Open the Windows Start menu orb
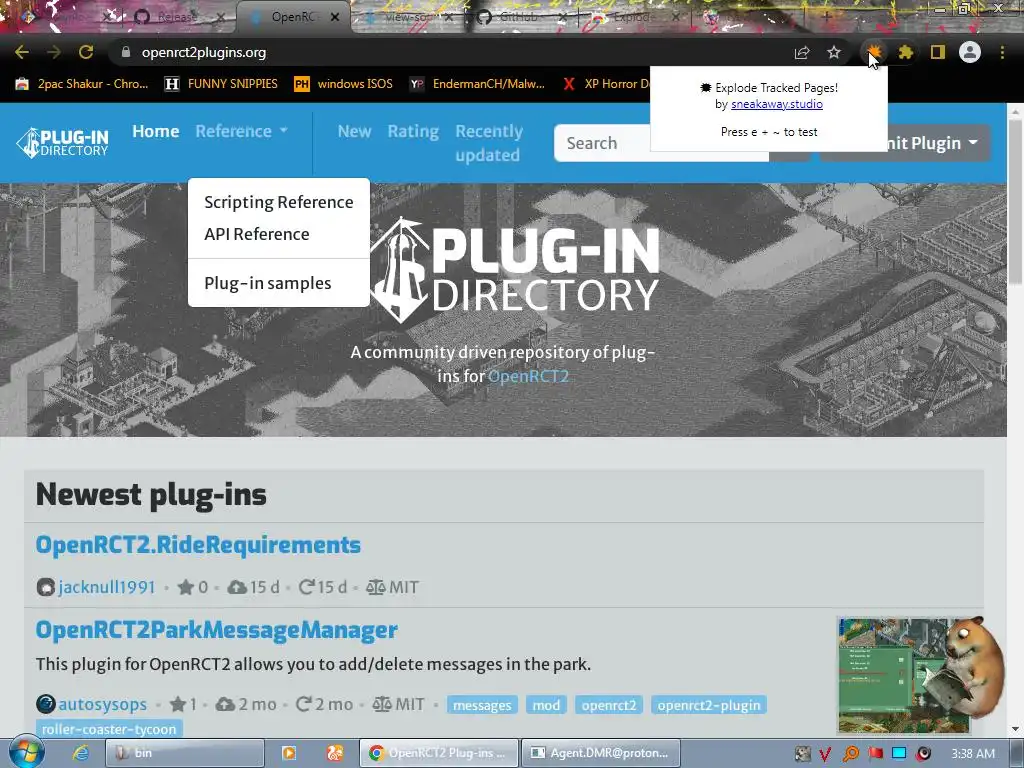The width and height of the screenshot is (1024, 768). 26,752
